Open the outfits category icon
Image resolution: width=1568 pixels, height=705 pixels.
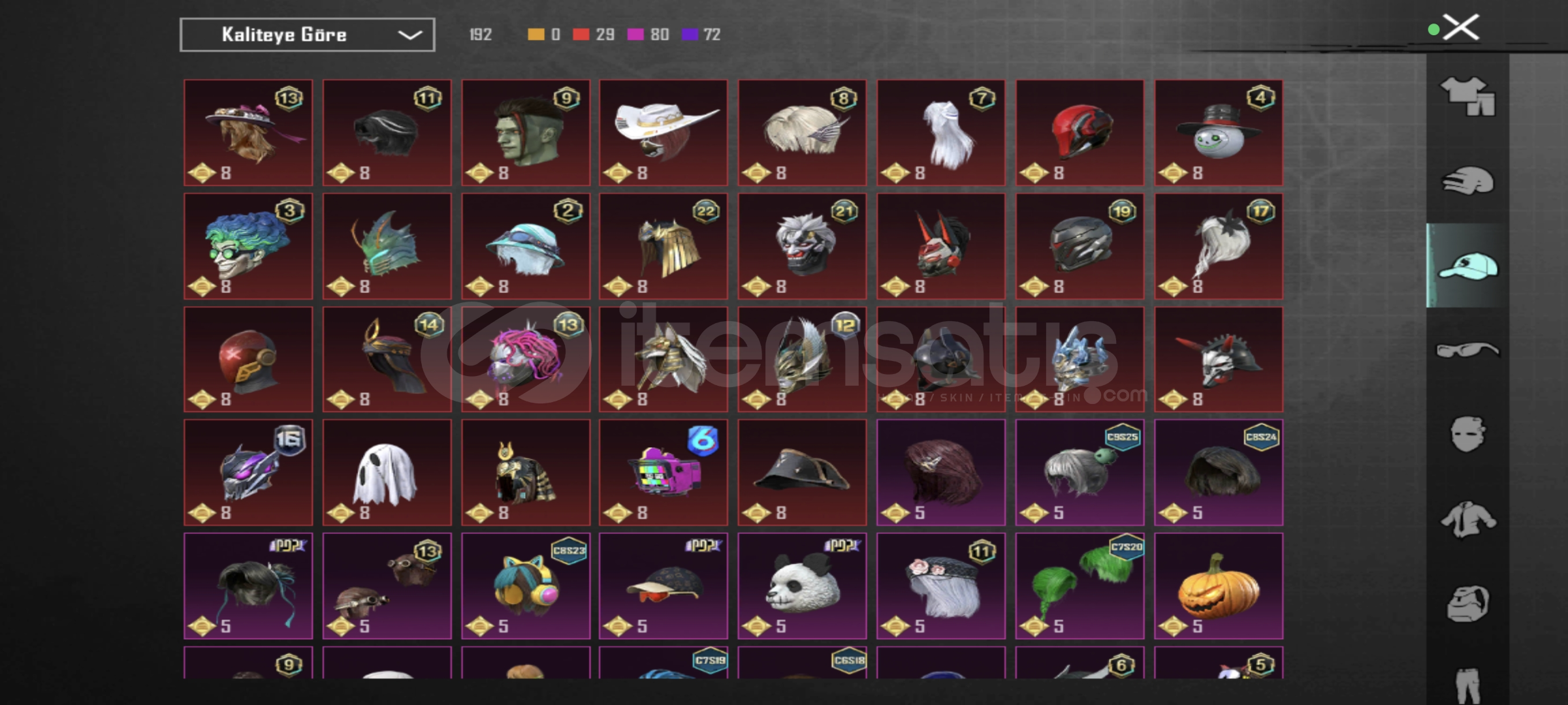tap(1467, 96)
